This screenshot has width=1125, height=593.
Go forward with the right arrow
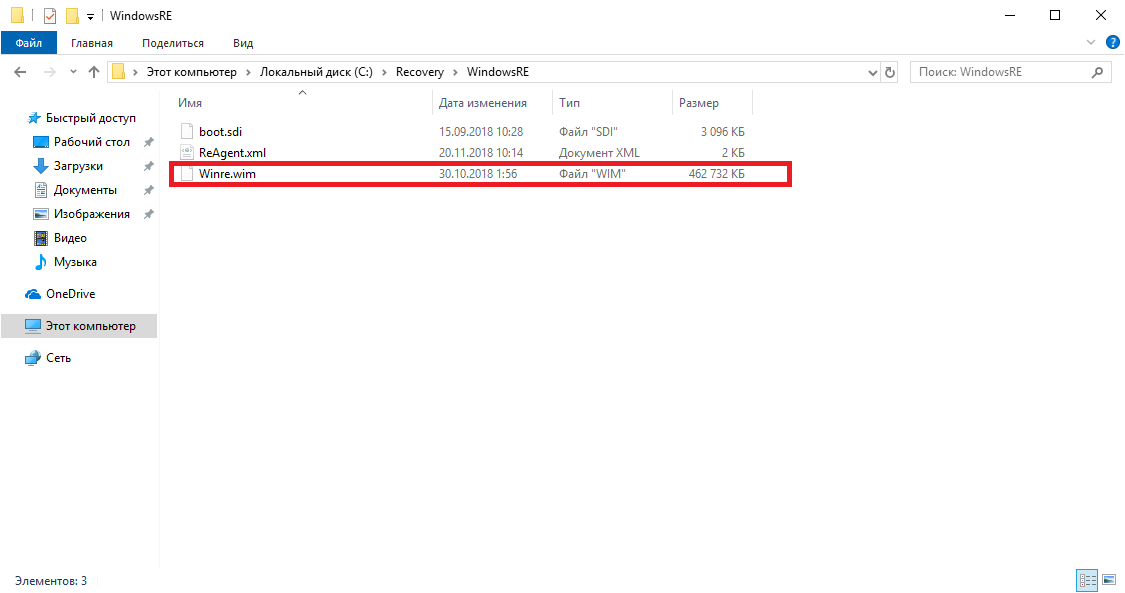pyautogui.click(x=50, y=72)
